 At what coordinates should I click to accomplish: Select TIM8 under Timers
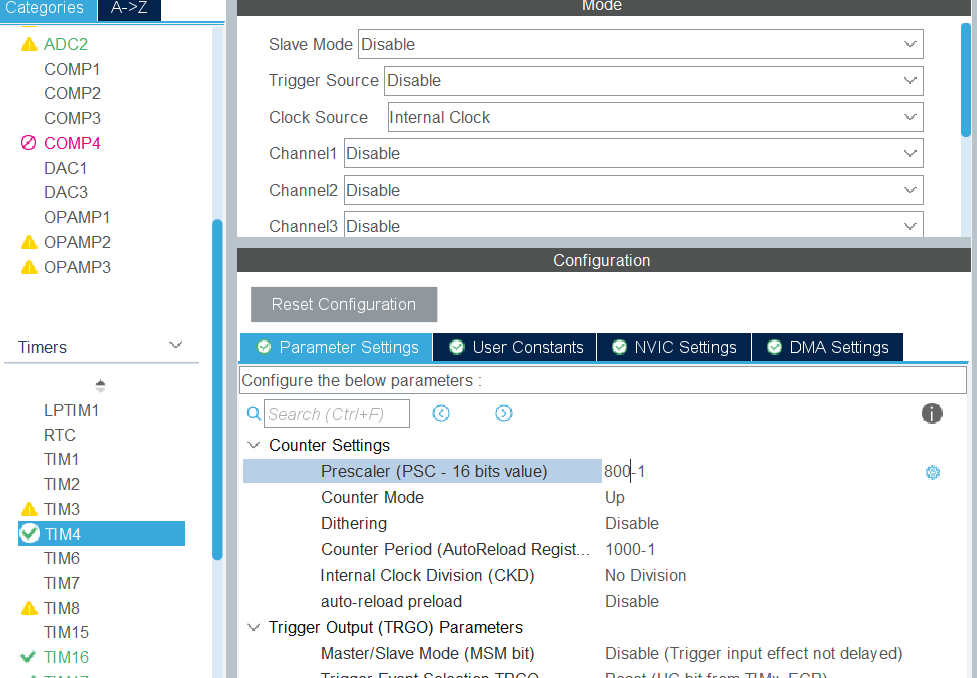point(62,608)
